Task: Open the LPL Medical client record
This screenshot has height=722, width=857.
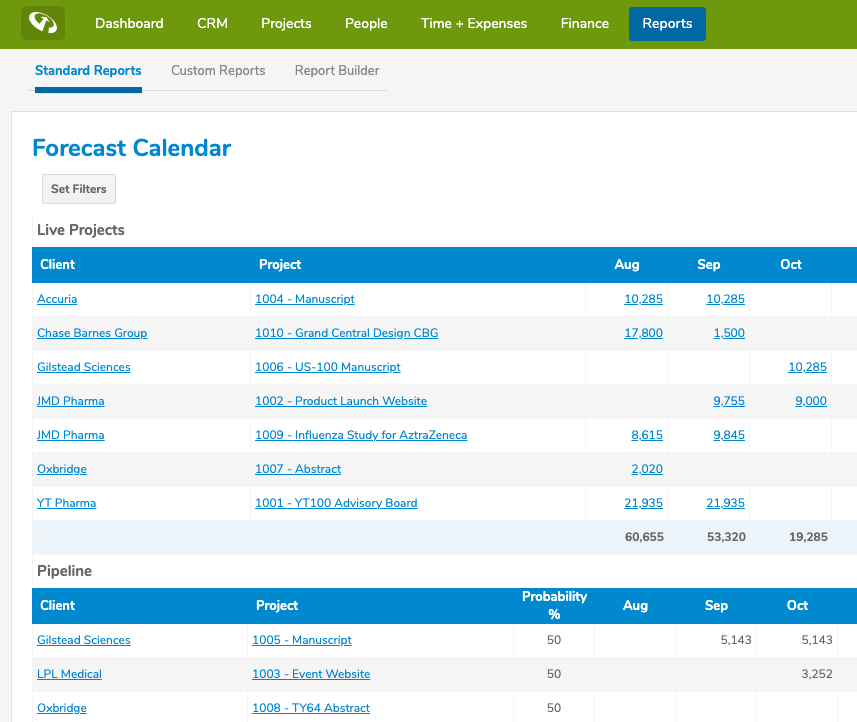Action: click(69, 674)
